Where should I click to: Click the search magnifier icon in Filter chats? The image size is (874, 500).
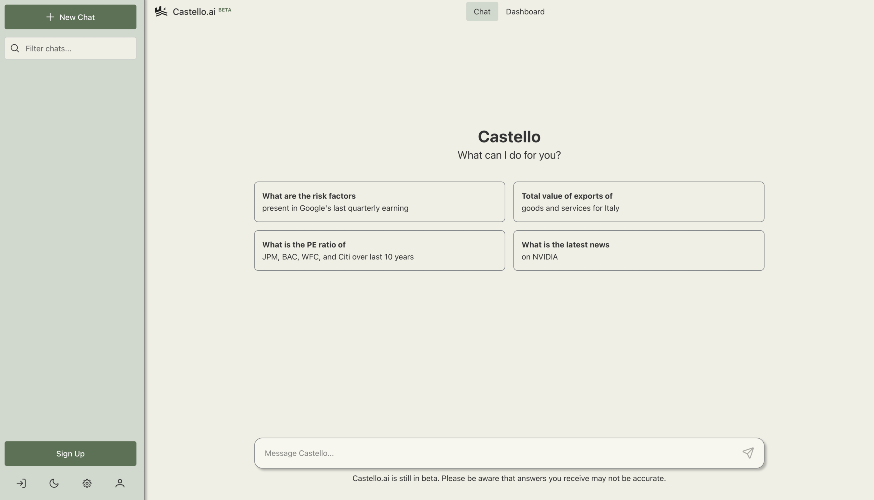pyautogui.click(x=15, y=48)
